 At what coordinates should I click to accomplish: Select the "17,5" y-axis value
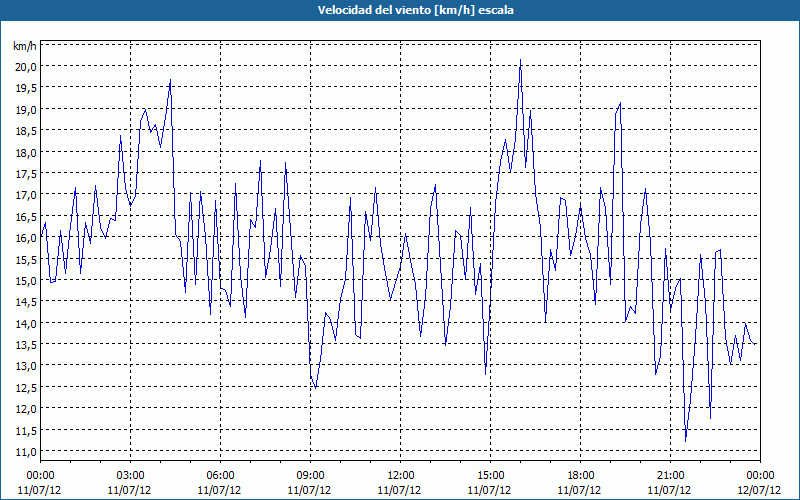26,174
